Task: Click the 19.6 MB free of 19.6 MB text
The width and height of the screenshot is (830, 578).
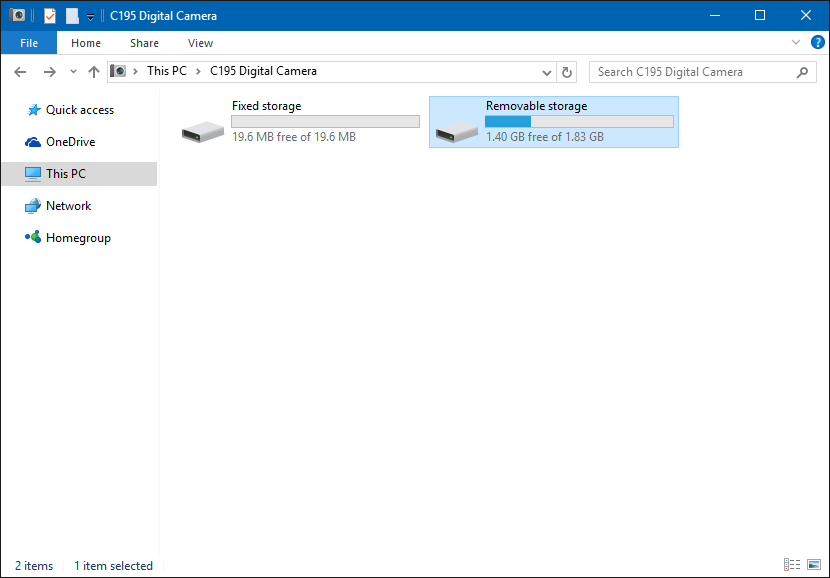Action: pos(294,137)
